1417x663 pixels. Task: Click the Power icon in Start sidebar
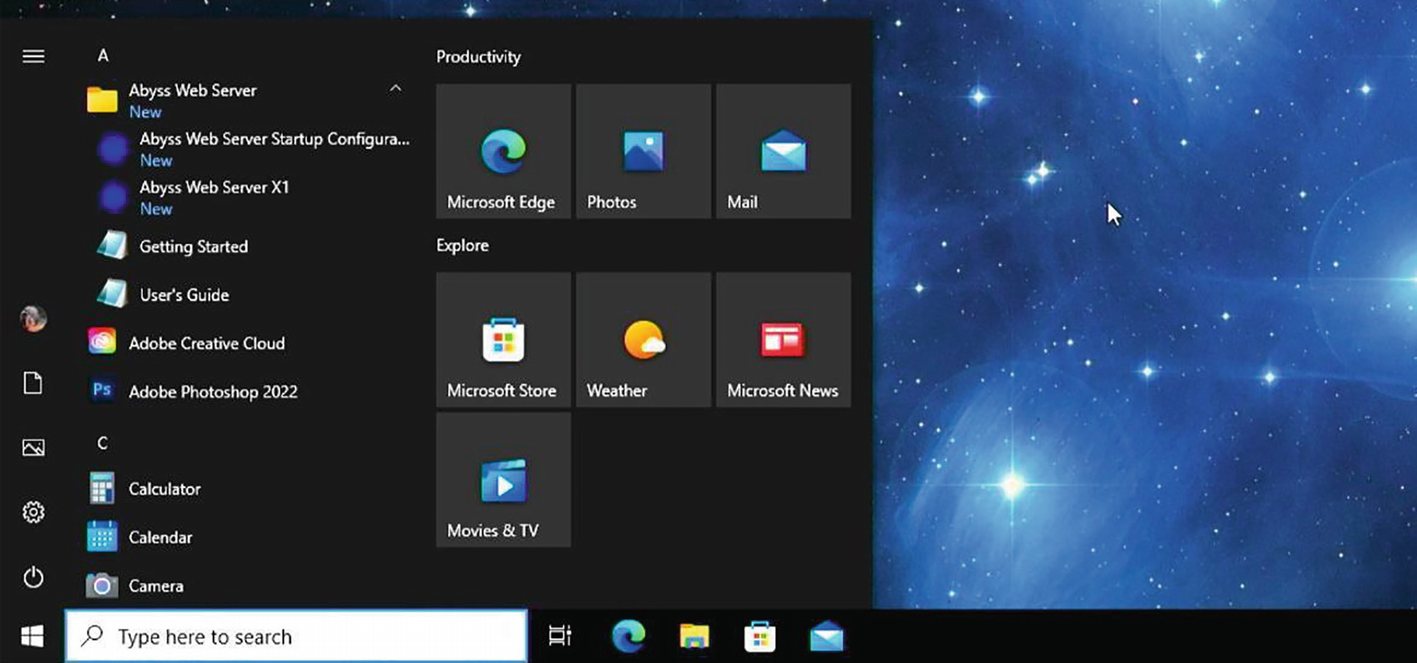pyautogui.click(x=33, y=577)
